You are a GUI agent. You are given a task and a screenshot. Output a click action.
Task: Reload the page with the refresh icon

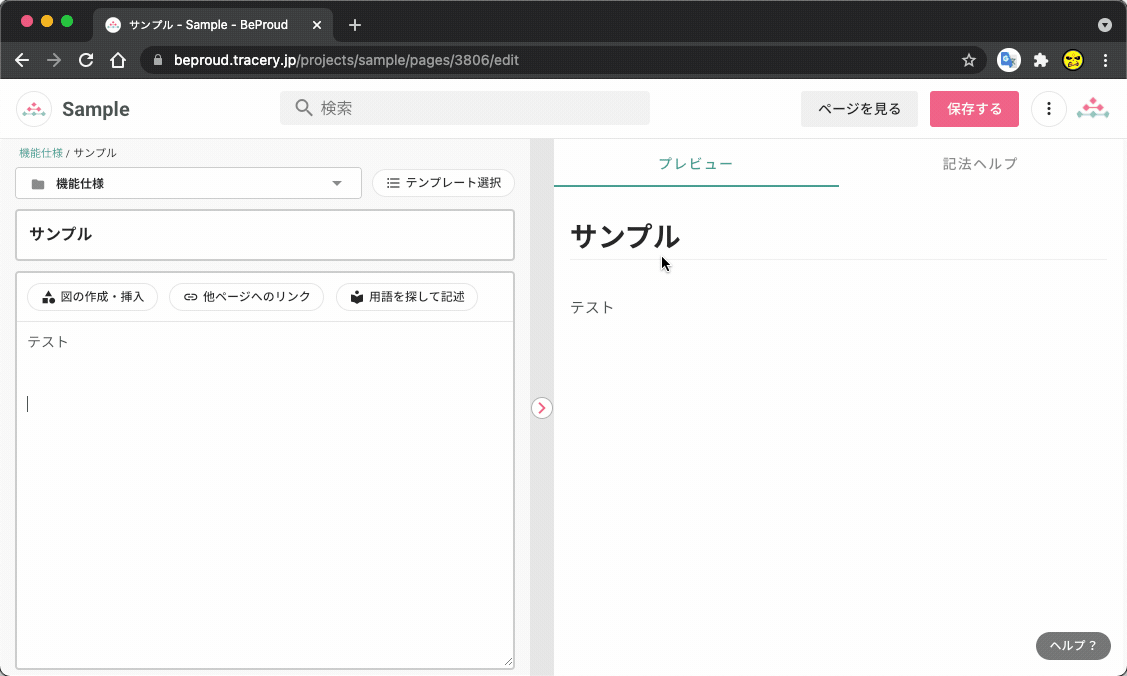point(85,60)
